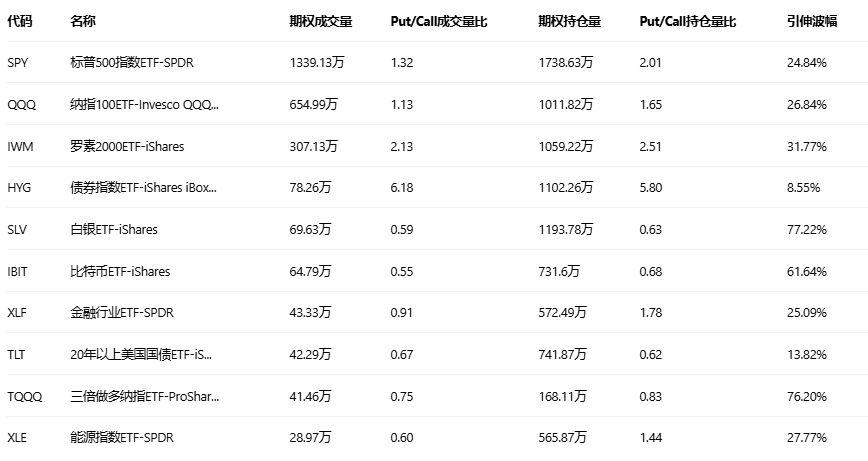
Task: Sort by 期权成交量 column header
Action: (319, 21)
